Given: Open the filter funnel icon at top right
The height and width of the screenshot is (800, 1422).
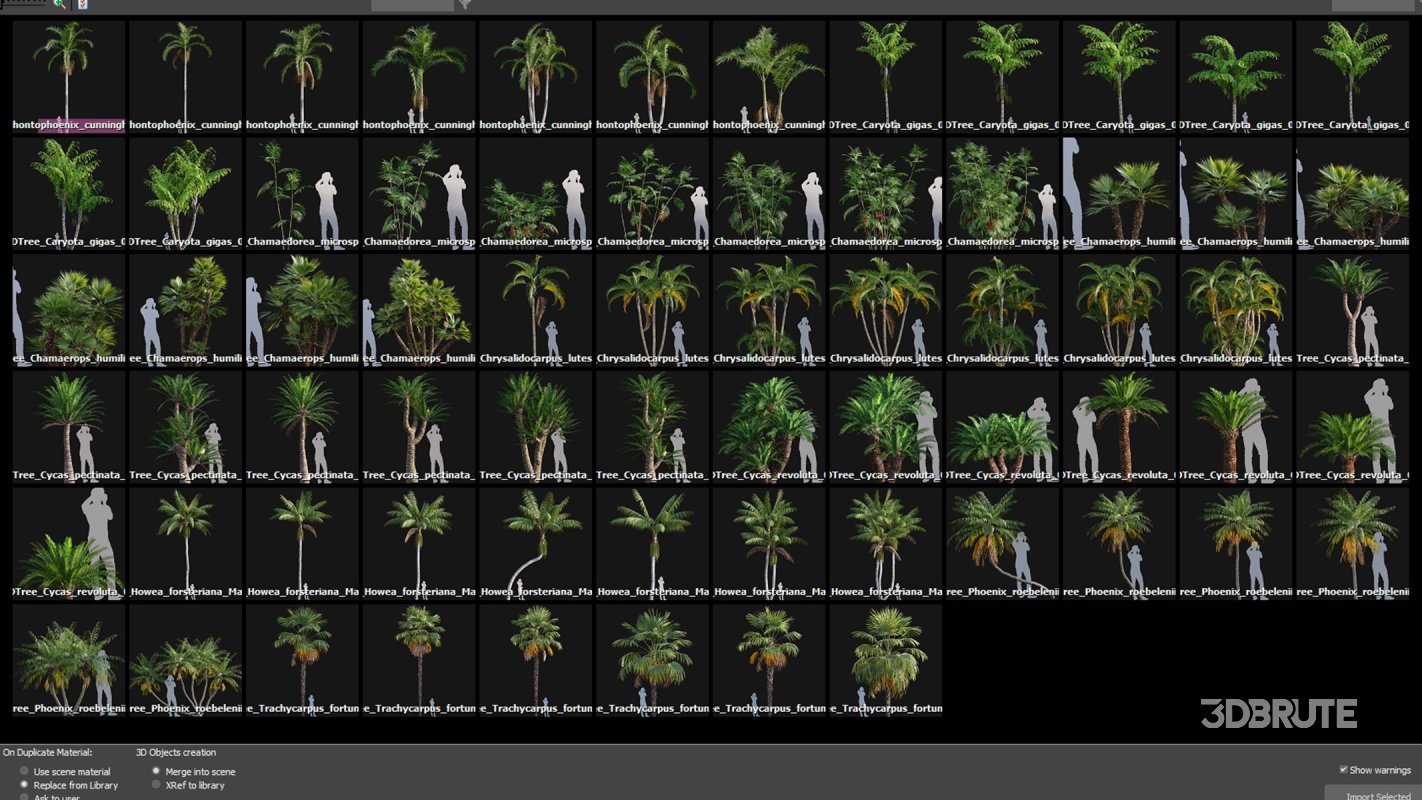Looking at the screenshot, I should [x=463, y=4].
